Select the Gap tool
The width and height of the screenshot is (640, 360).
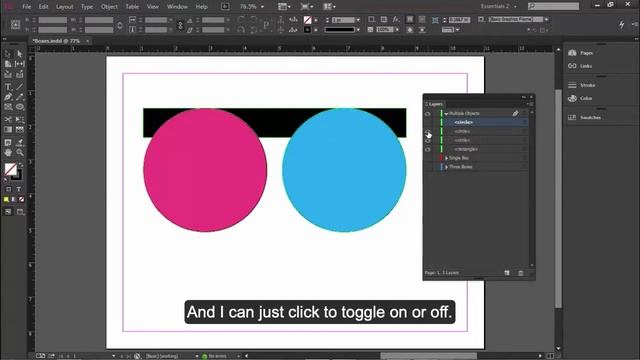click(20, 64)
